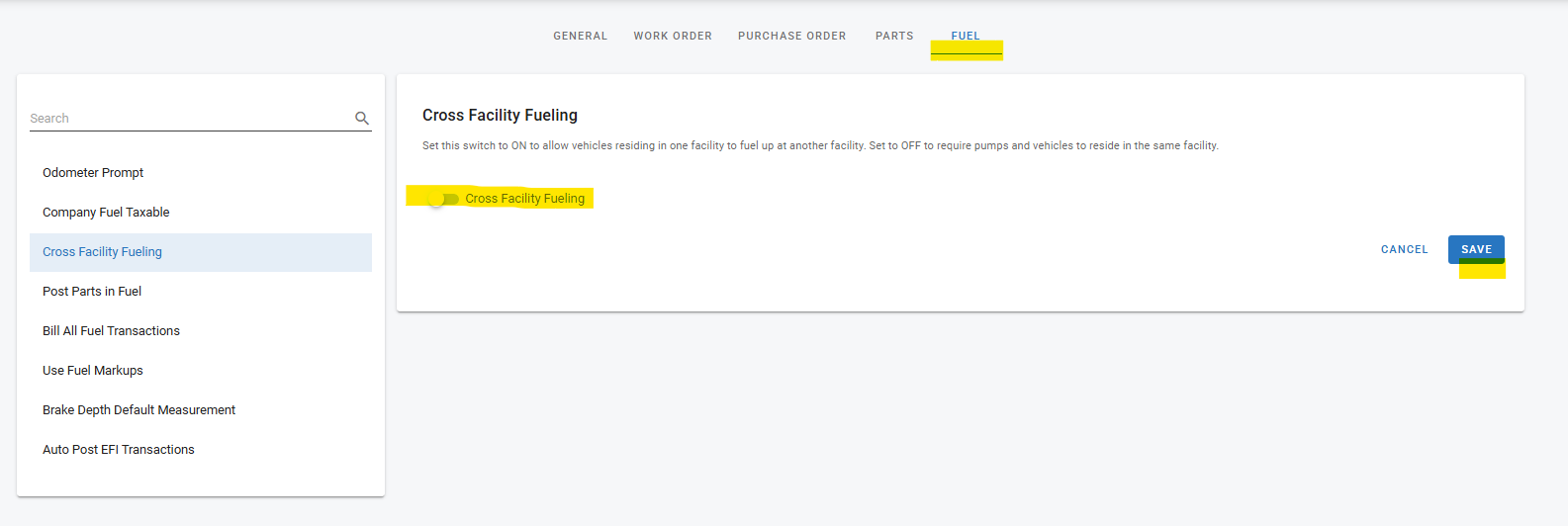Open the Work Order tab

click(673, 36)
